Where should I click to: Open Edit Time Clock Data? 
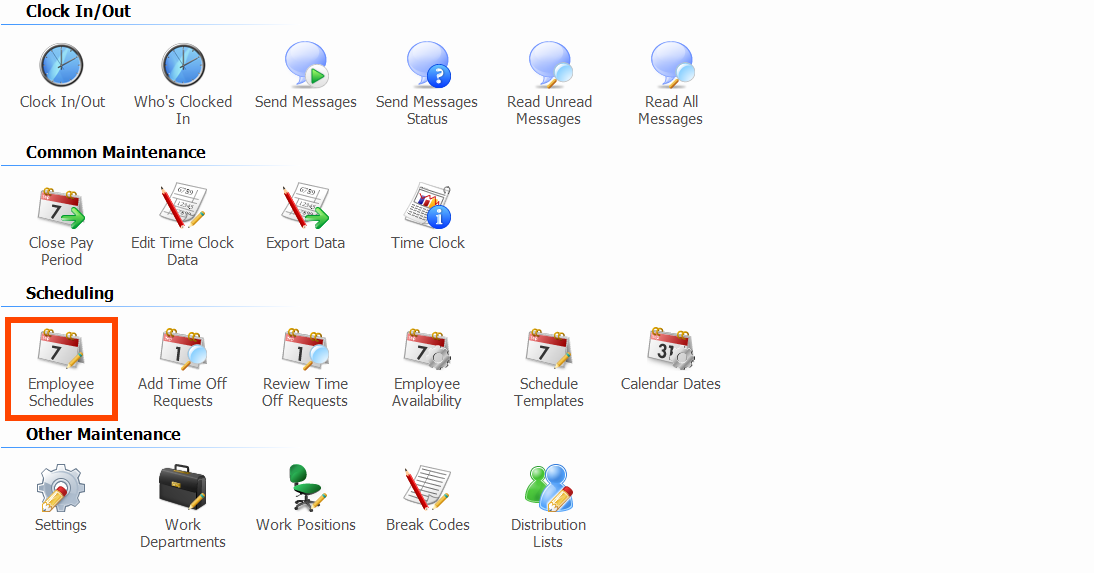click(x=183, y=207)
